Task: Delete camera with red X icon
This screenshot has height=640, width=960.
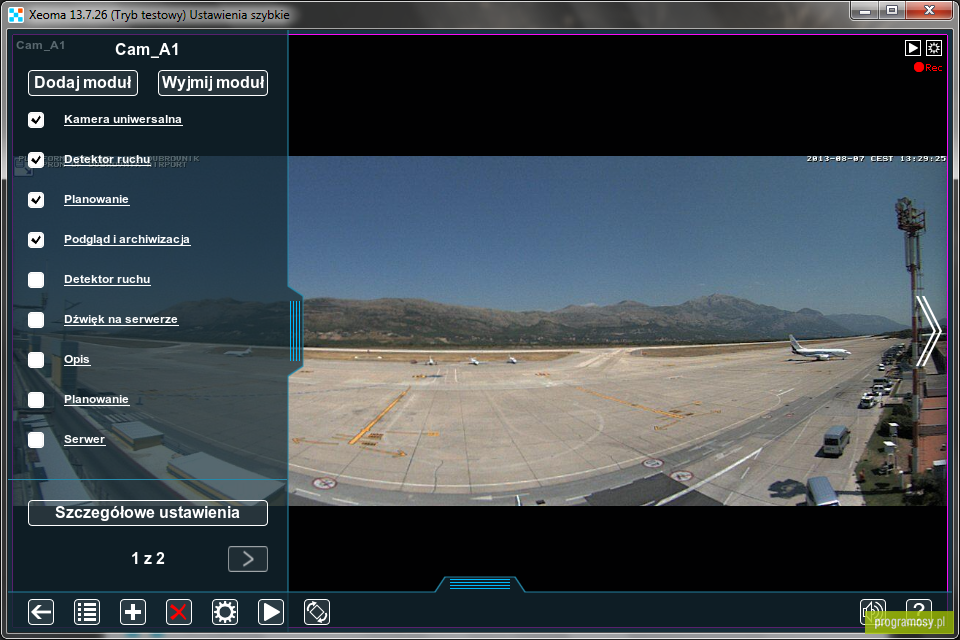Action: click(179, 612)
